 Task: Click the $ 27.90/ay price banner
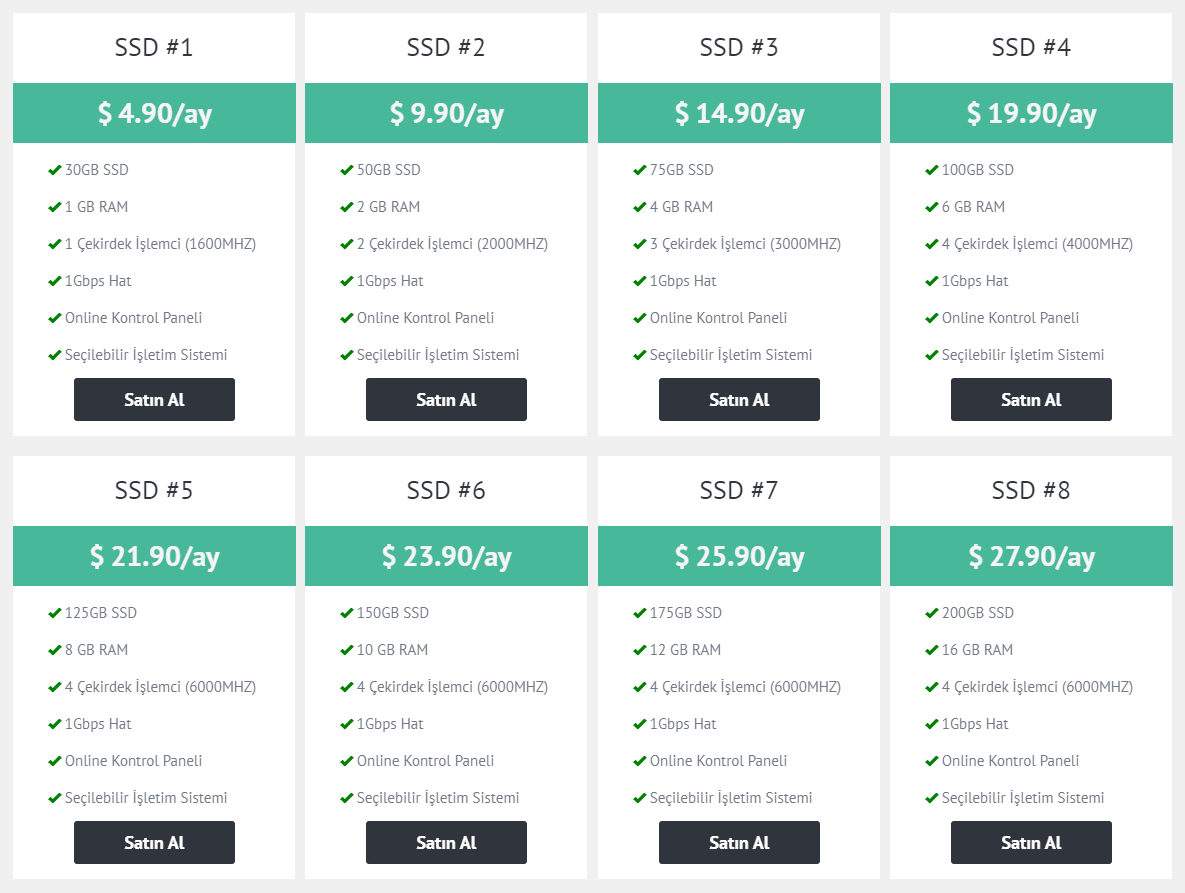click(1031, 556)
